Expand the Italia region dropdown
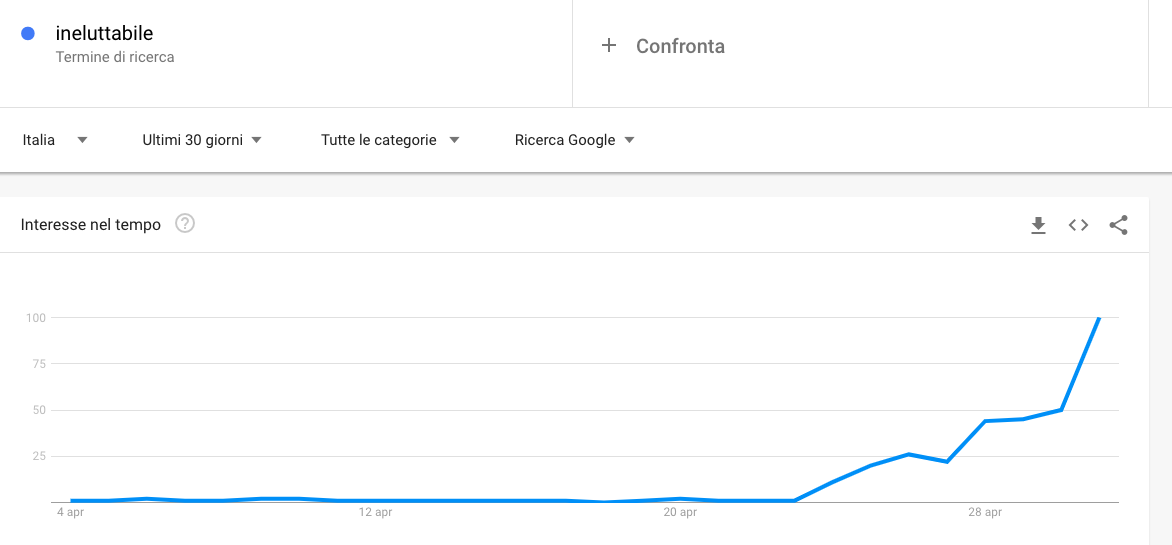The image size is (1172, 545). coord(55,140)
